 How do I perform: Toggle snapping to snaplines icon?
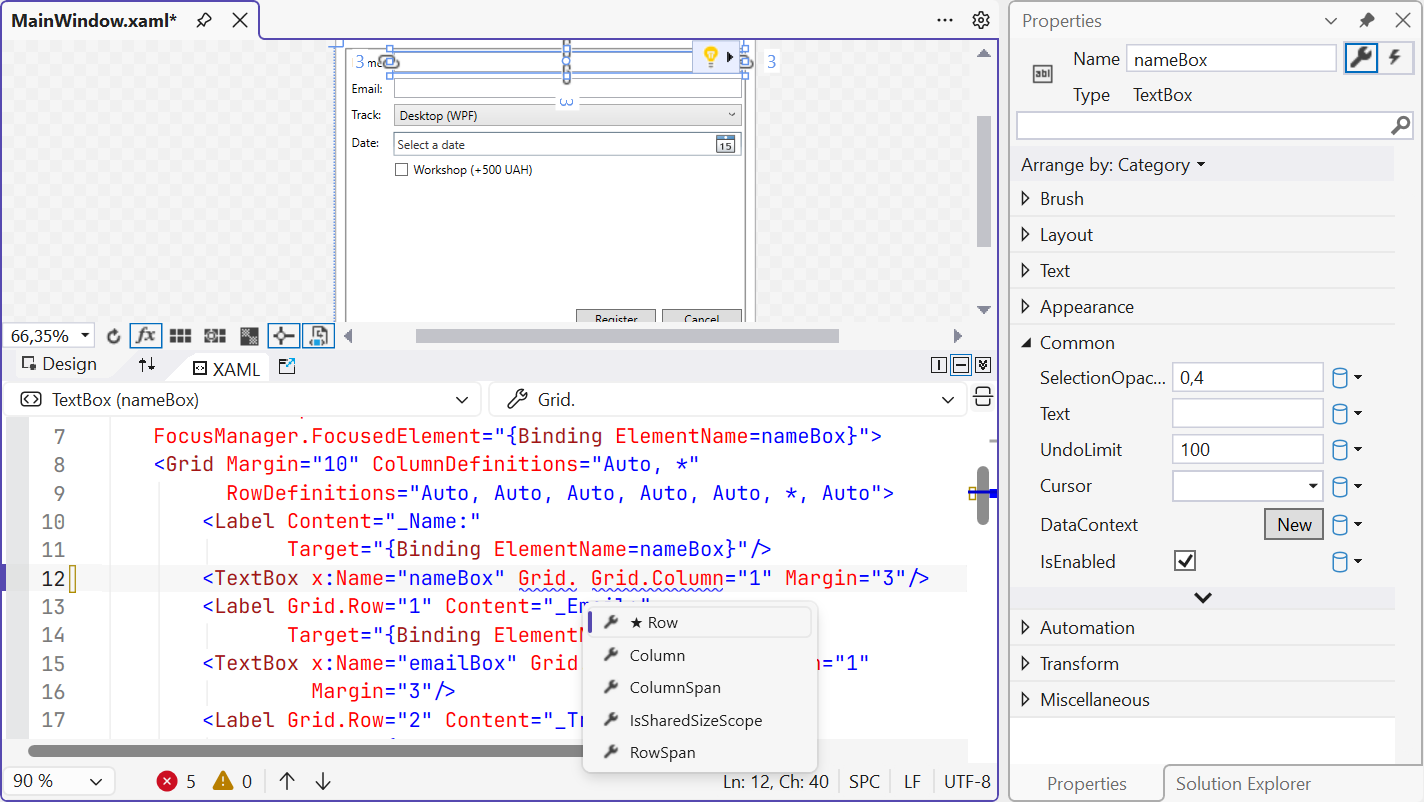click(x=283, y=336)
